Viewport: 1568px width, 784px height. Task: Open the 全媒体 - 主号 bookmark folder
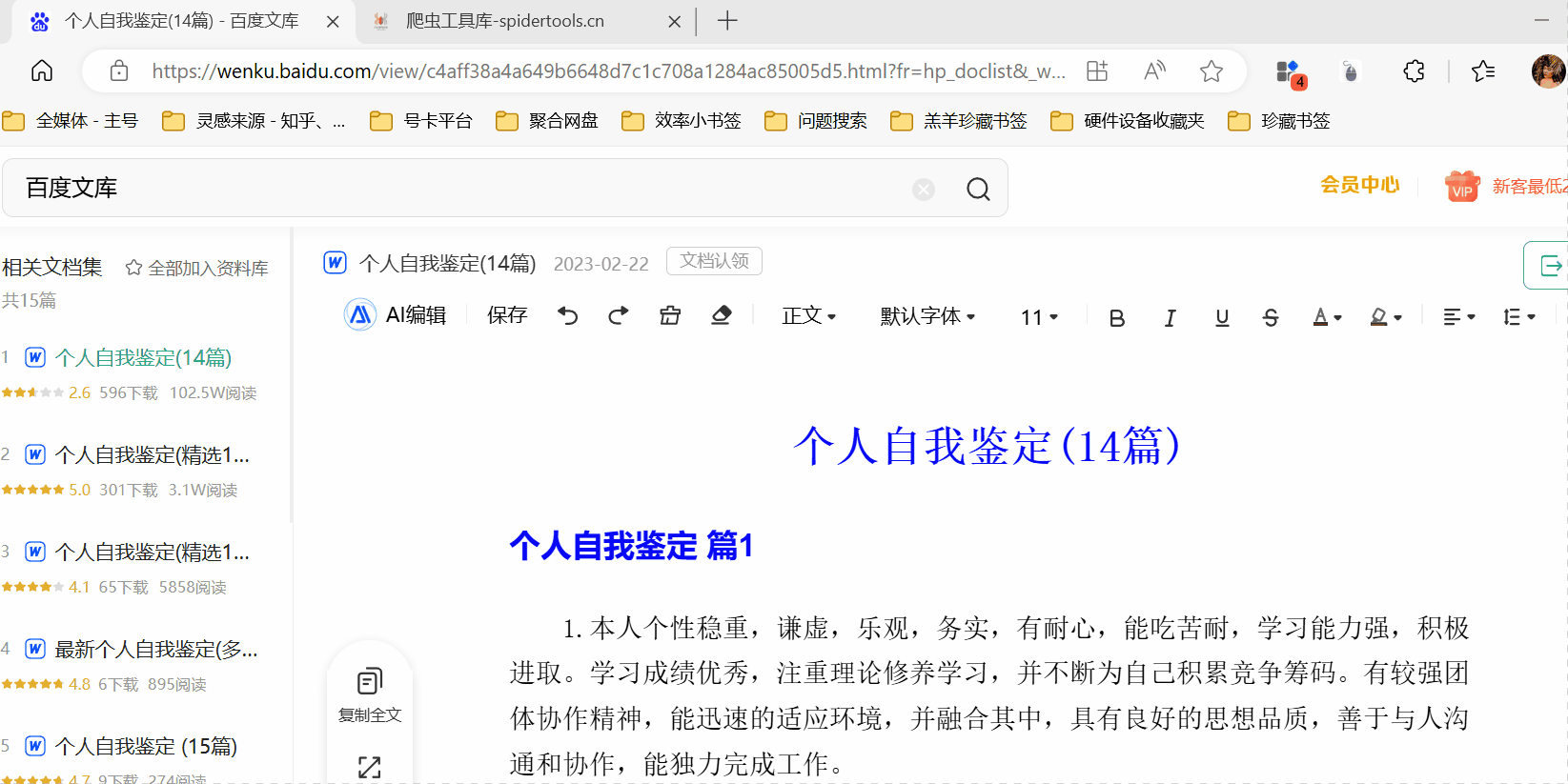[71, 121]
